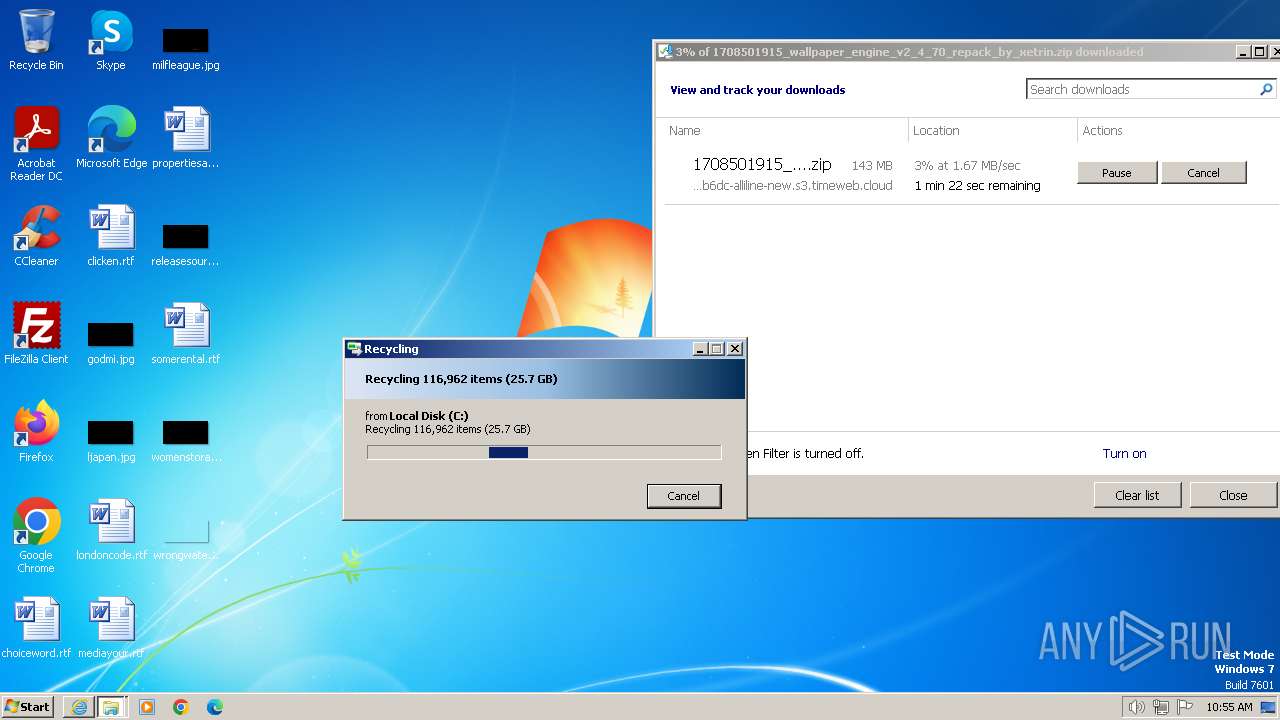Click the Search downloads field
1280x720 pixels.
(x=1142, y=89)
